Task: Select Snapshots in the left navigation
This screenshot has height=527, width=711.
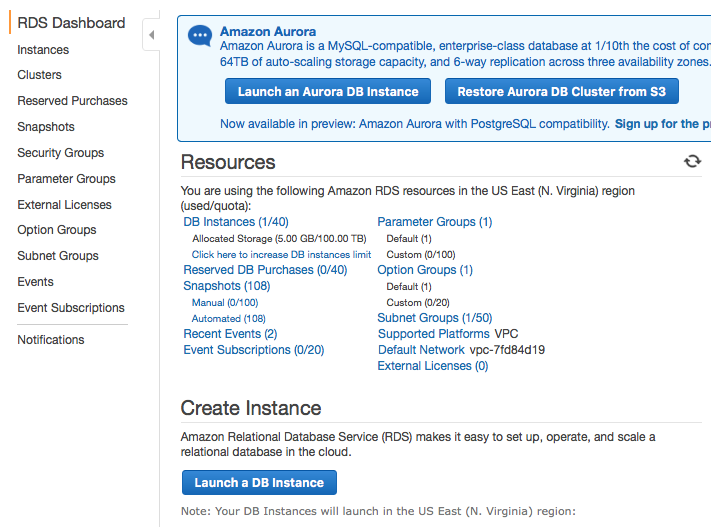Action: 46,127
